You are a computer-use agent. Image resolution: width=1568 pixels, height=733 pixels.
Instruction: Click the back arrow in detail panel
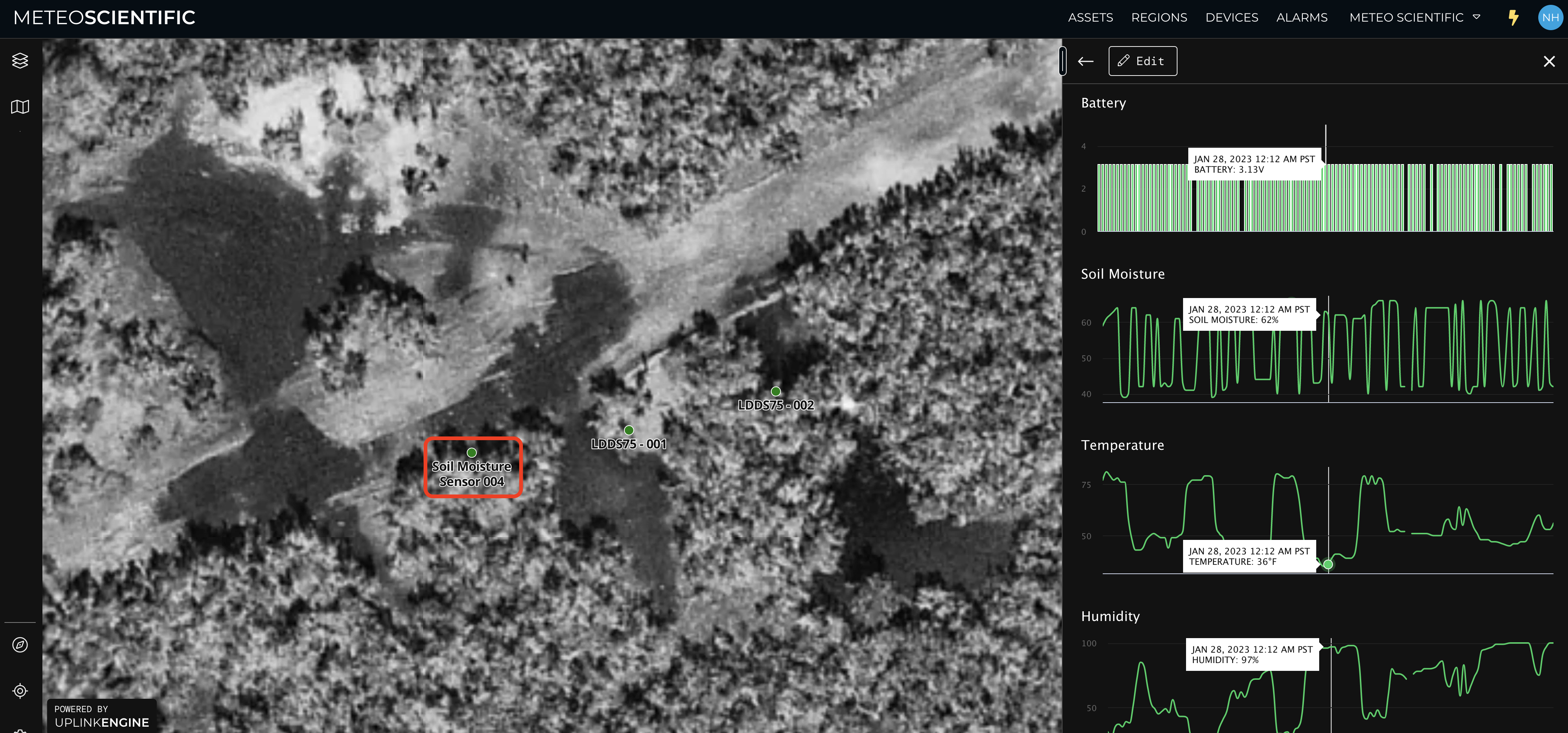(x=1085, y=61)
